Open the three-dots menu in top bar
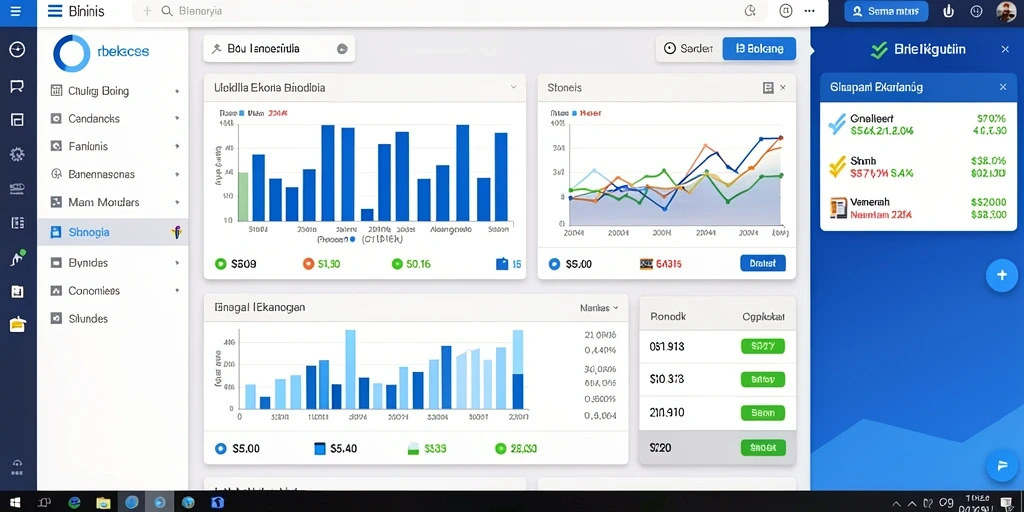 pyautogui.click(x=810, y=11)
